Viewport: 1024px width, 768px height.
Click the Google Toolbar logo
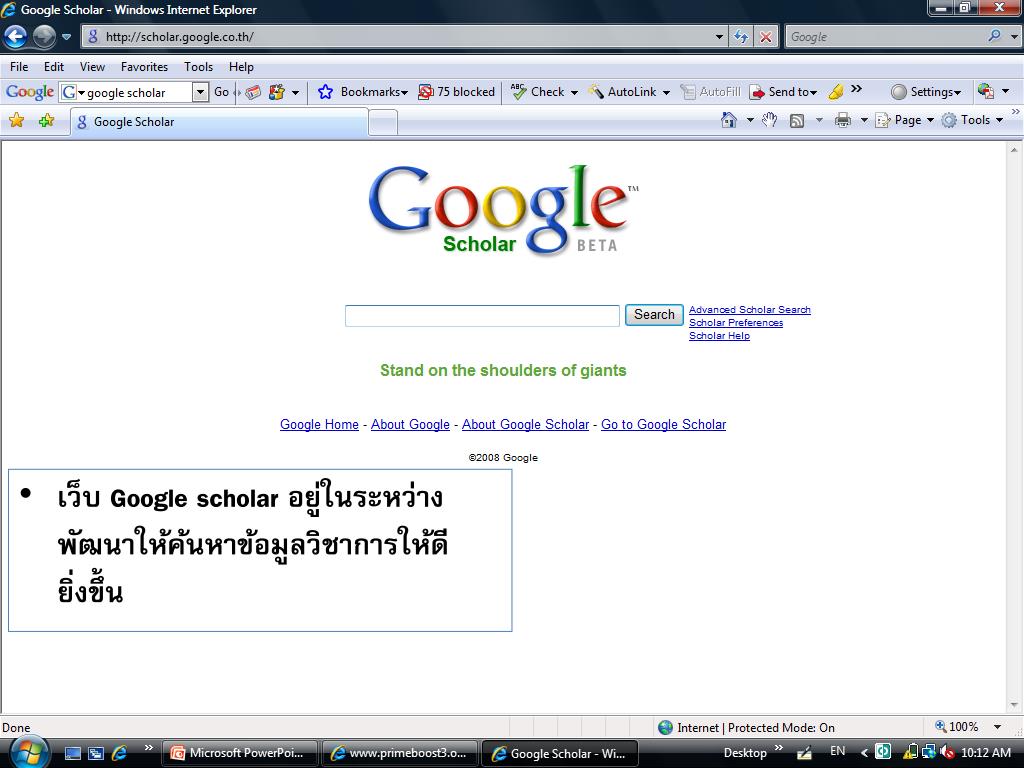click(29, 92)
